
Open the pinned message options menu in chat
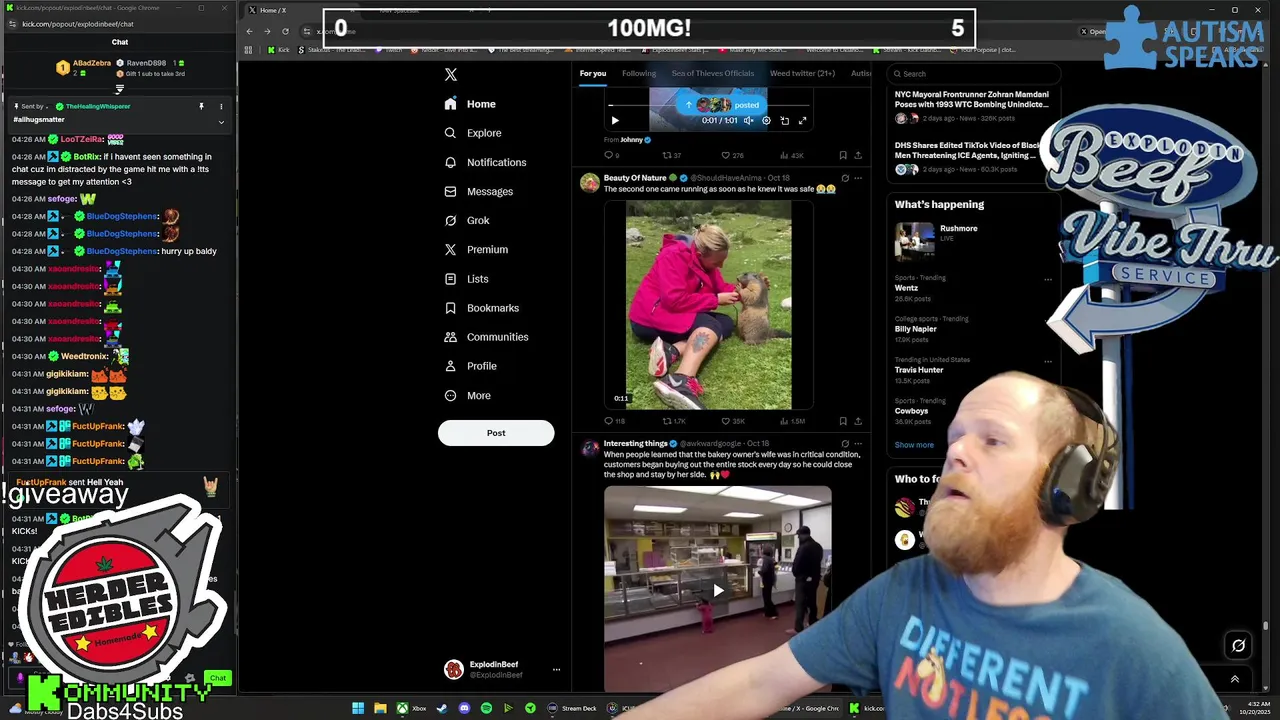click(x=221, y=106)
